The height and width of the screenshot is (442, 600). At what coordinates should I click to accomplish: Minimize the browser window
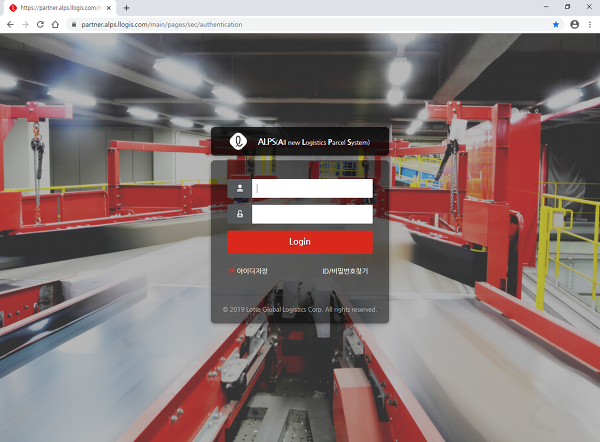tap(546, 7)
